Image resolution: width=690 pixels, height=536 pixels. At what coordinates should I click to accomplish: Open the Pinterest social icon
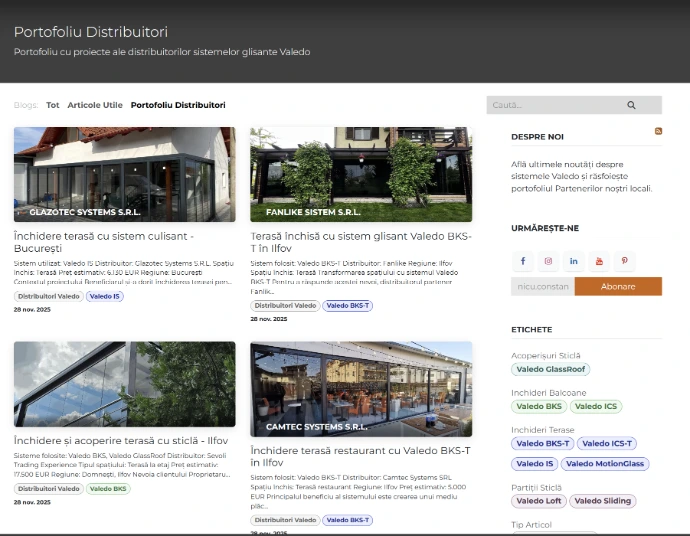coord(625,261)
